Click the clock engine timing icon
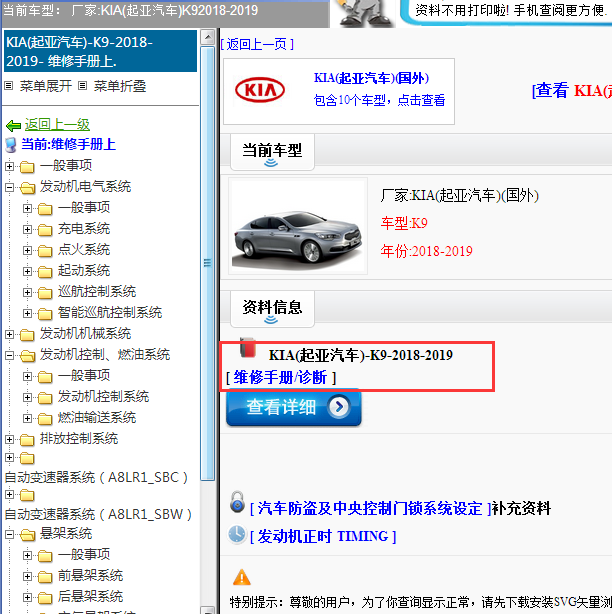 tap(237, 535)
